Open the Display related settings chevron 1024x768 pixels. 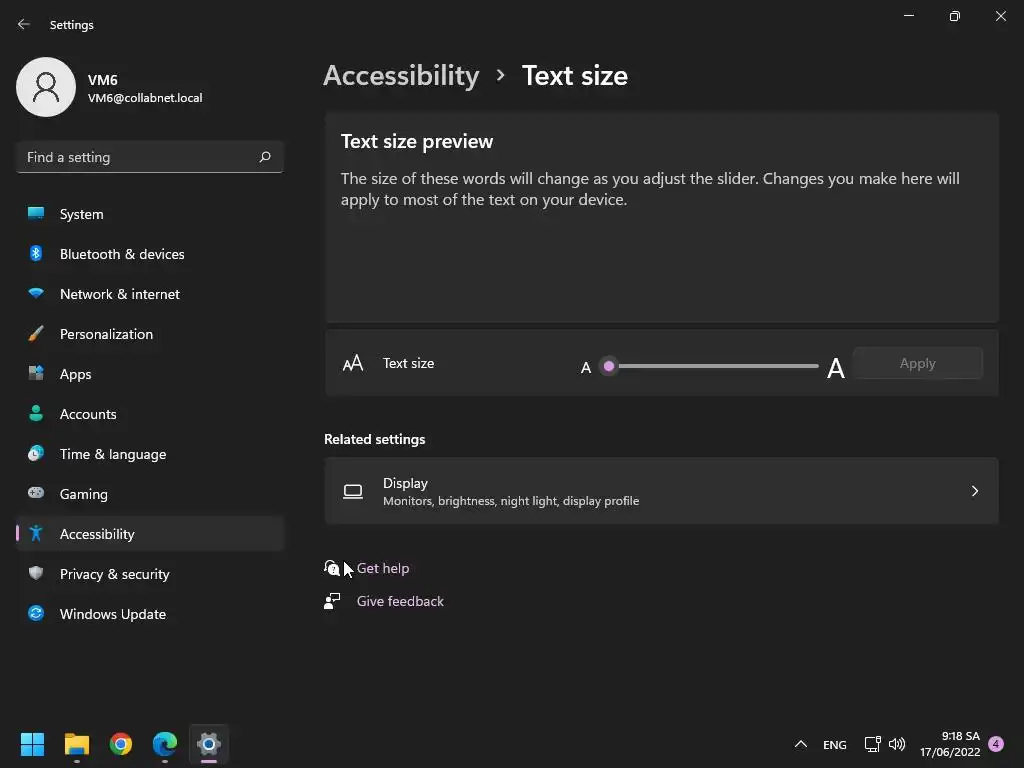(975, 491)
